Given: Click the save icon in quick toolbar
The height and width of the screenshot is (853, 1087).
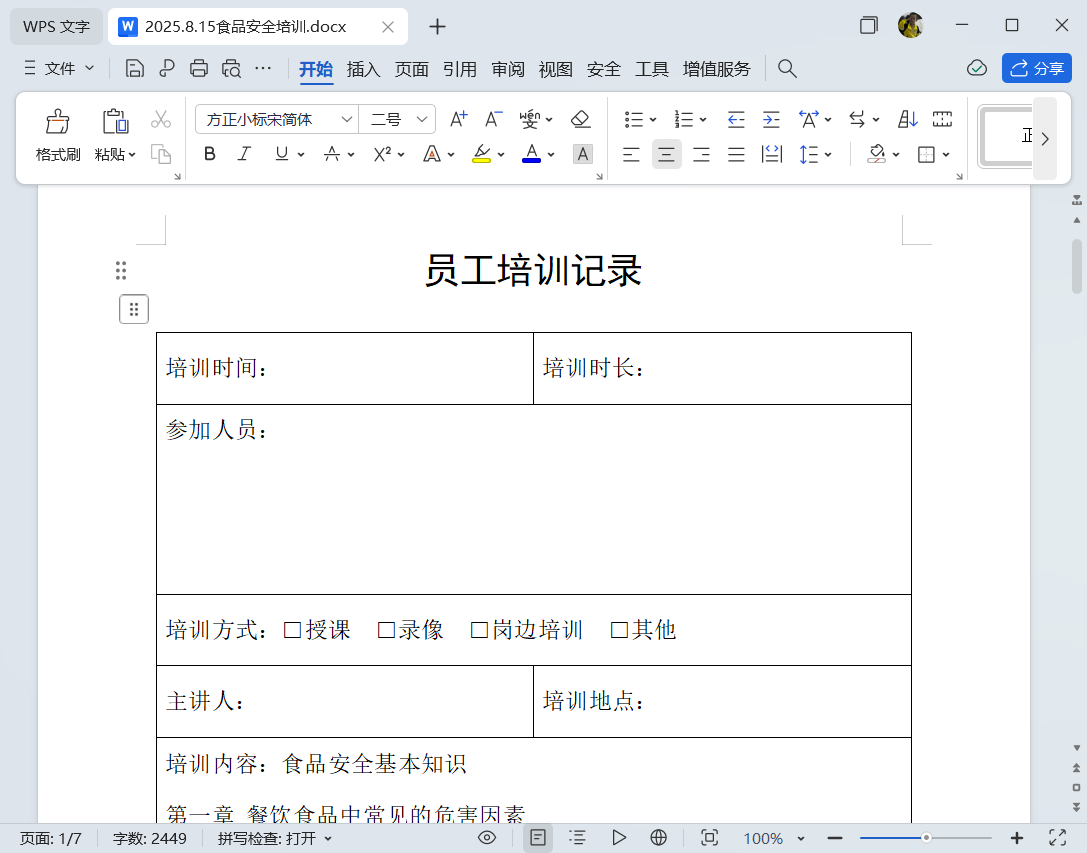Looking at the screenshot, I should pos(134,68).
